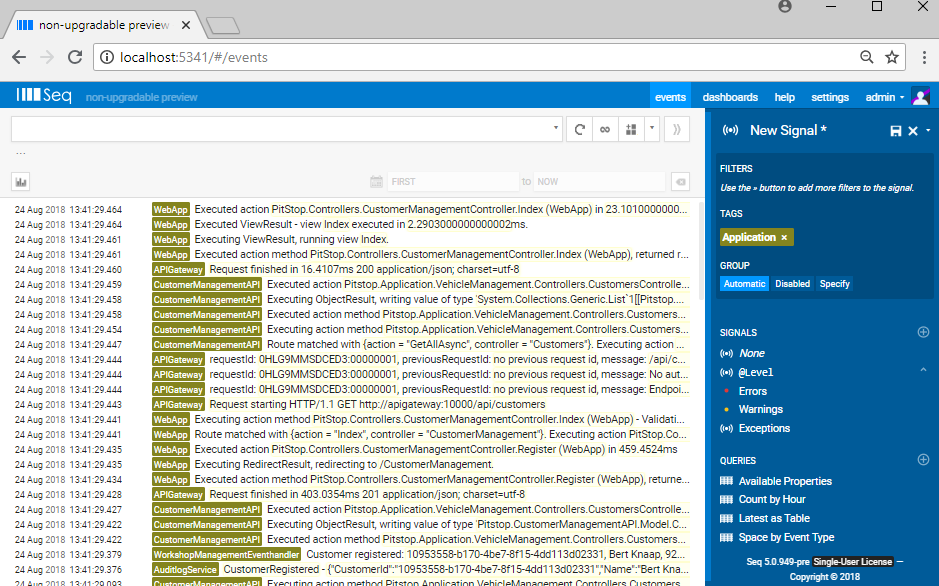Select Disabled group option
This screenshot has width=939, height=586.
pos(792,284)
